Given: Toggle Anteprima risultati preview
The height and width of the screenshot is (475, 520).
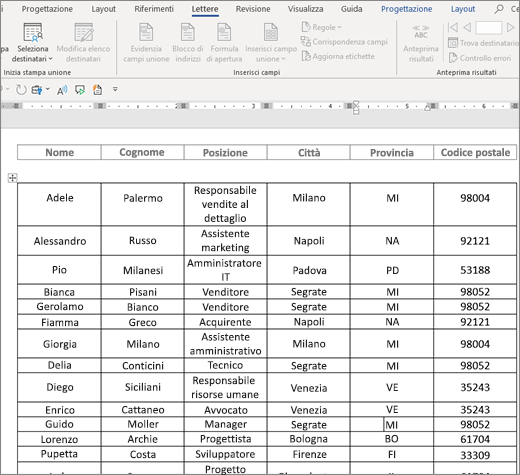Looking at the screenshot, I should point(421,43).
